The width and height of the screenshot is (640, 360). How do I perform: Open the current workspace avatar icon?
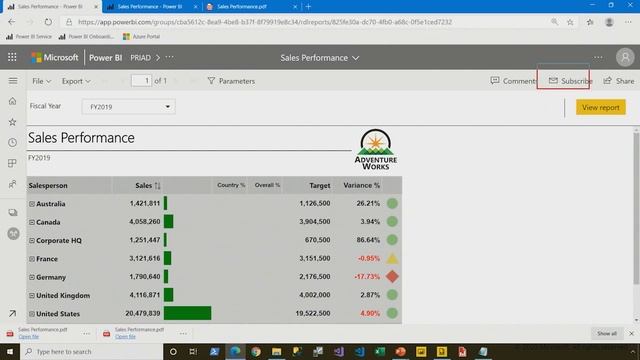[x=13, y=233]
